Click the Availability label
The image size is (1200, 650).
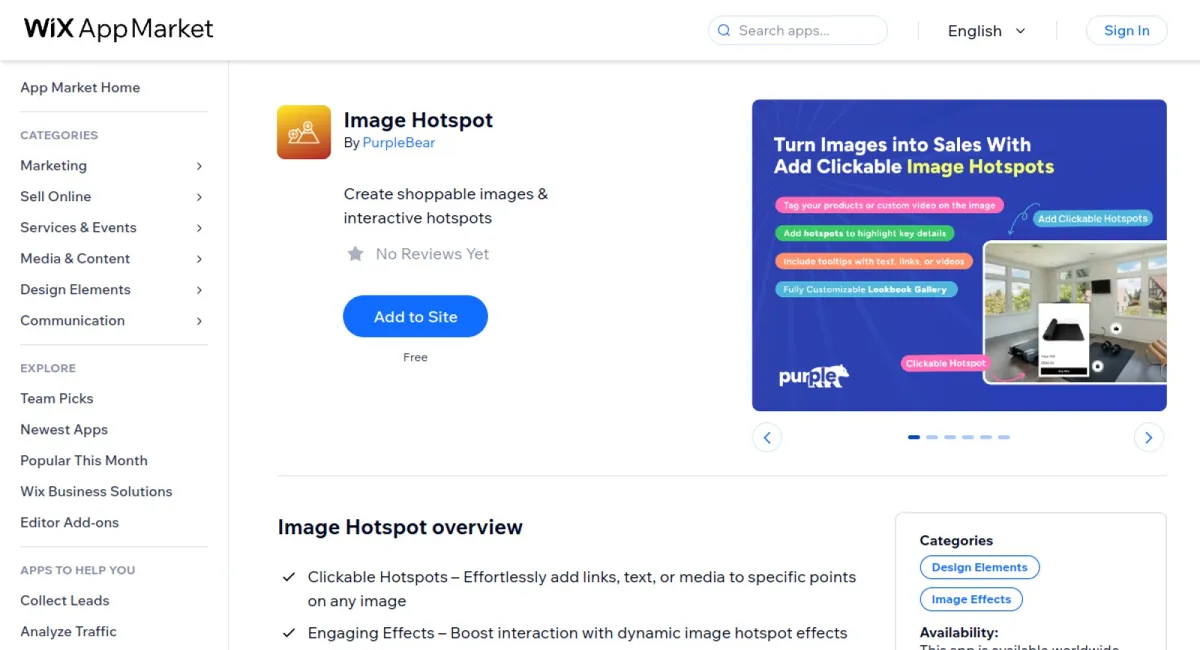[959, 632]
